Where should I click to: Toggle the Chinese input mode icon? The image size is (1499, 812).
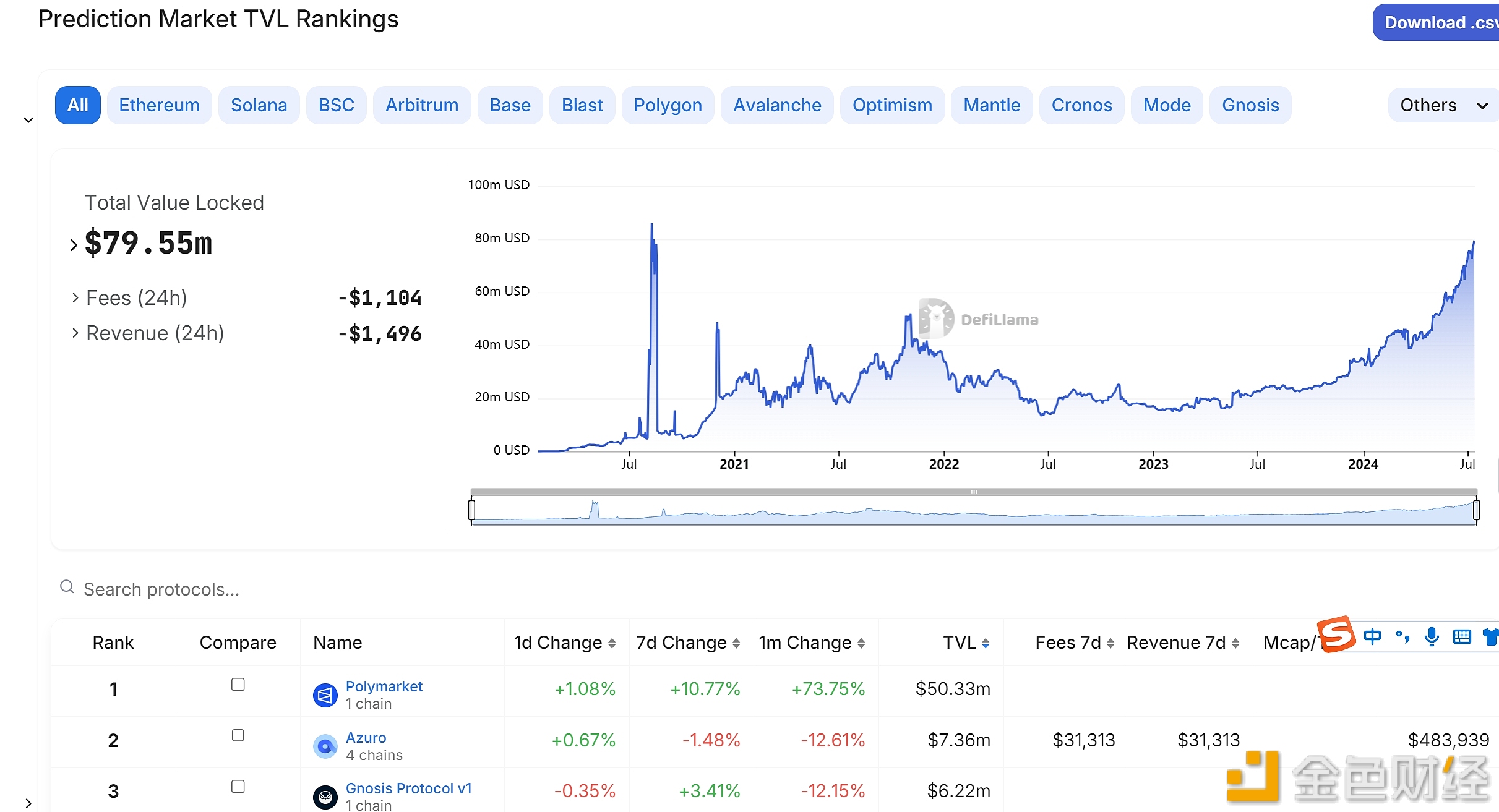click(1372, 636)
